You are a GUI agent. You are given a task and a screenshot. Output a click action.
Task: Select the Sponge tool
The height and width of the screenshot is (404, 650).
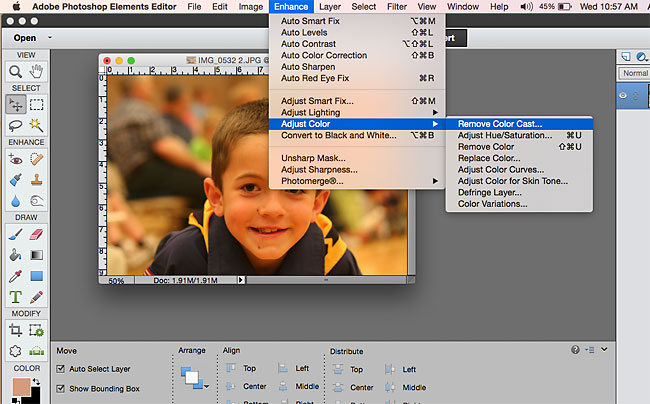click(x=36, y=201)
